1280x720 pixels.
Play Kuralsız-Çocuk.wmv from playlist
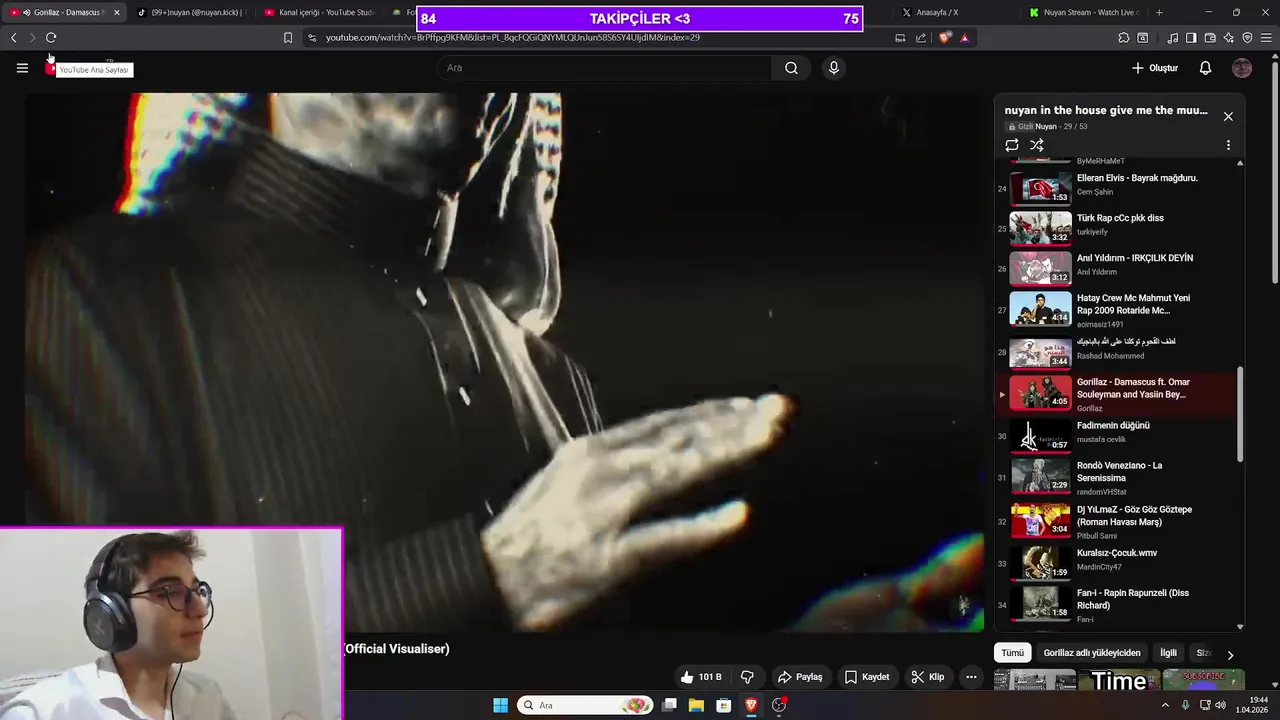pyautogui.click(x=1118, y=562)
